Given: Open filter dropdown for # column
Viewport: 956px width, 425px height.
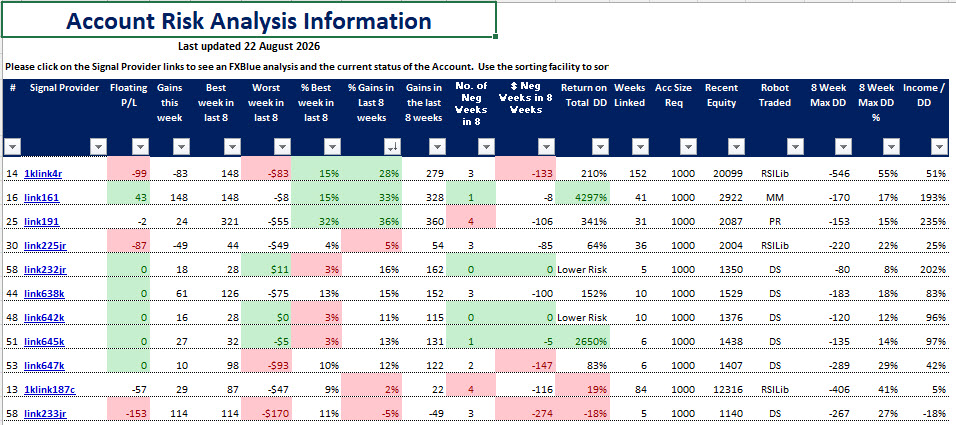Looking at the screenshot, I should [x=13, y=146].
